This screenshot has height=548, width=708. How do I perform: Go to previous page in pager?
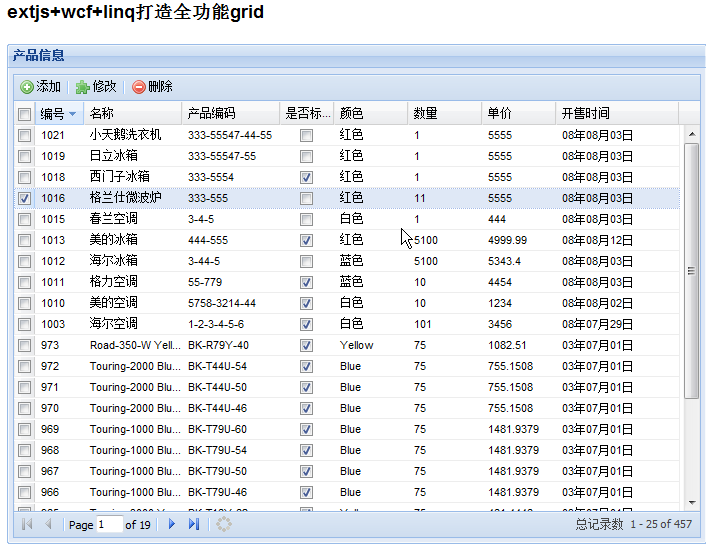(48, 524)
